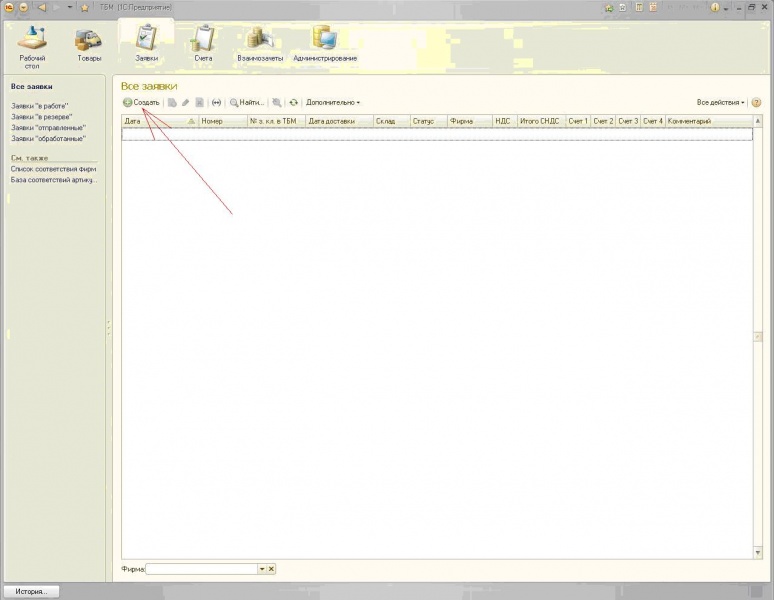The image size is (774, 600).
Task: Click the Дата доставки column header
Action: pos(339,121)
